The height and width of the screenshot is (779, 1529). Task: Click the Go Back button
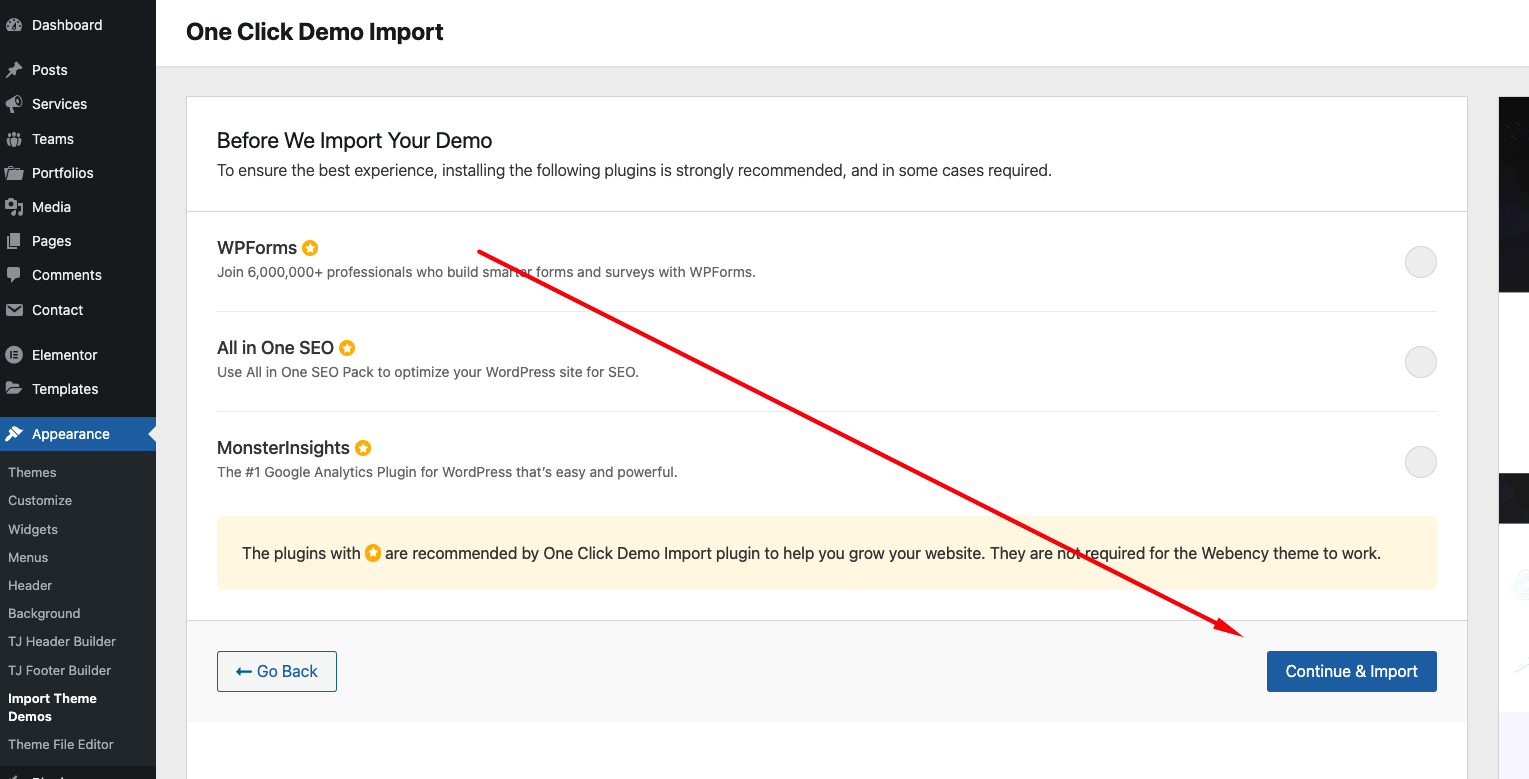click(x=277, y=671)
